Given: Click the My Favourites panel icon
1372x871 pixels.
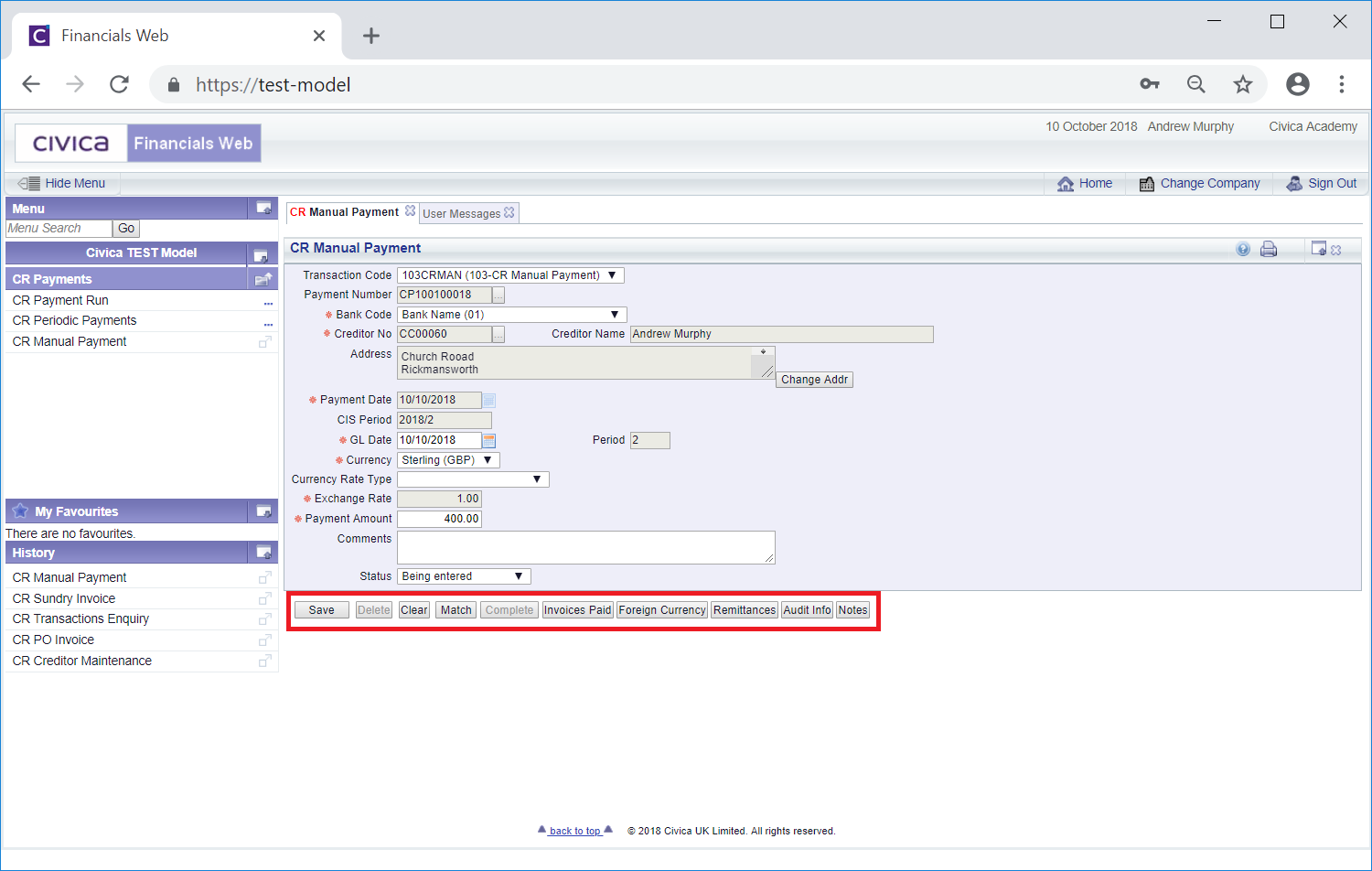Looking at the screenshot, I should click(263, 511).
